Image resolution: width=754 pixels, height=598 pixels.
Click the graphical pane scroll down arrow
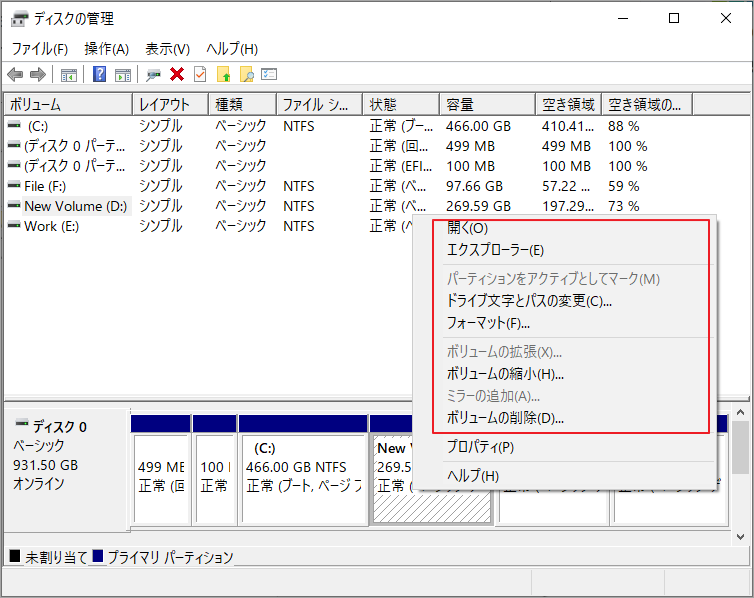tap(741, 537)
